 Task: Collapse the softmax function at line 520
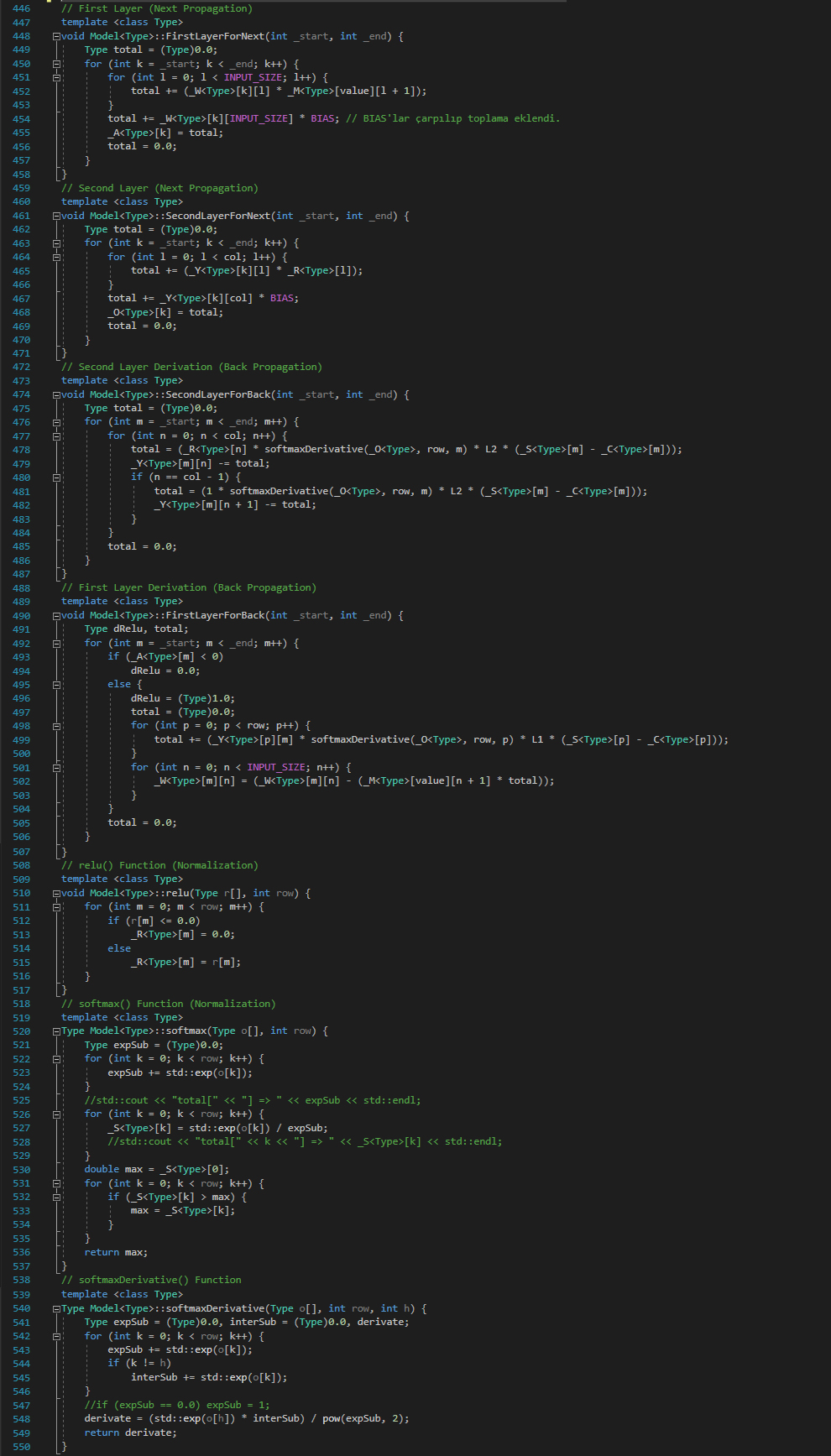click(x=56, y=1031)
